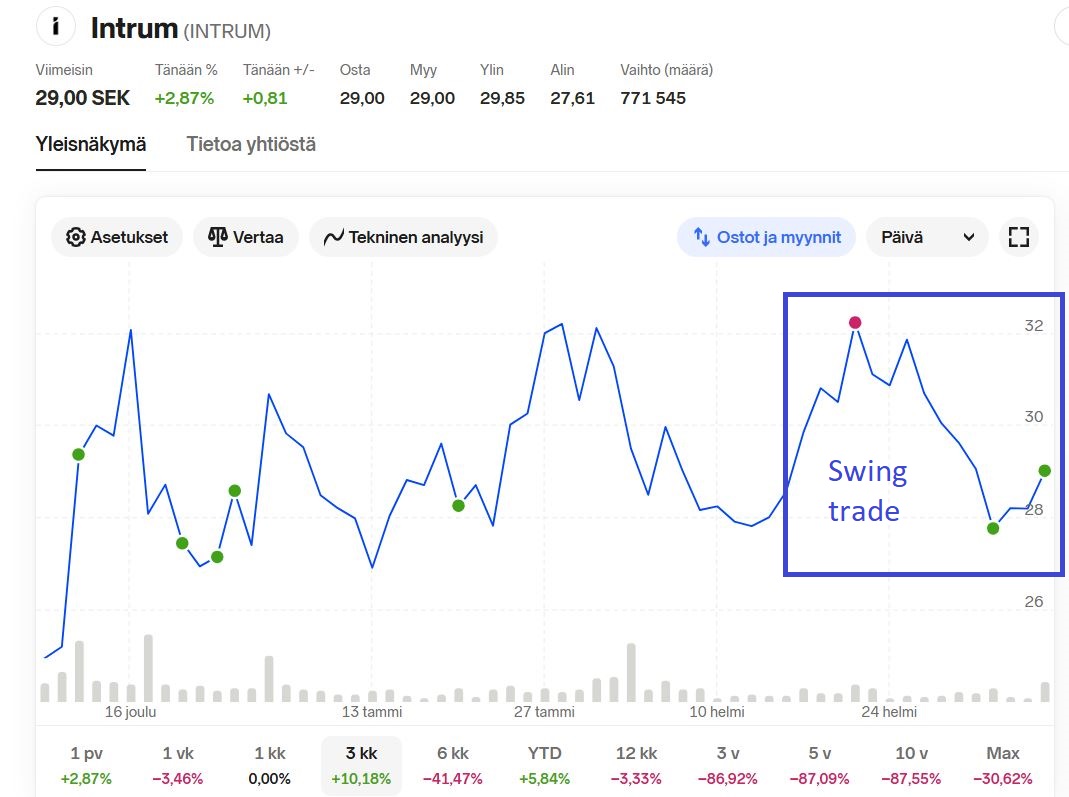Expand chart to fullscreen
This screenshot has height=797, width=1069.
[1019, 237]
